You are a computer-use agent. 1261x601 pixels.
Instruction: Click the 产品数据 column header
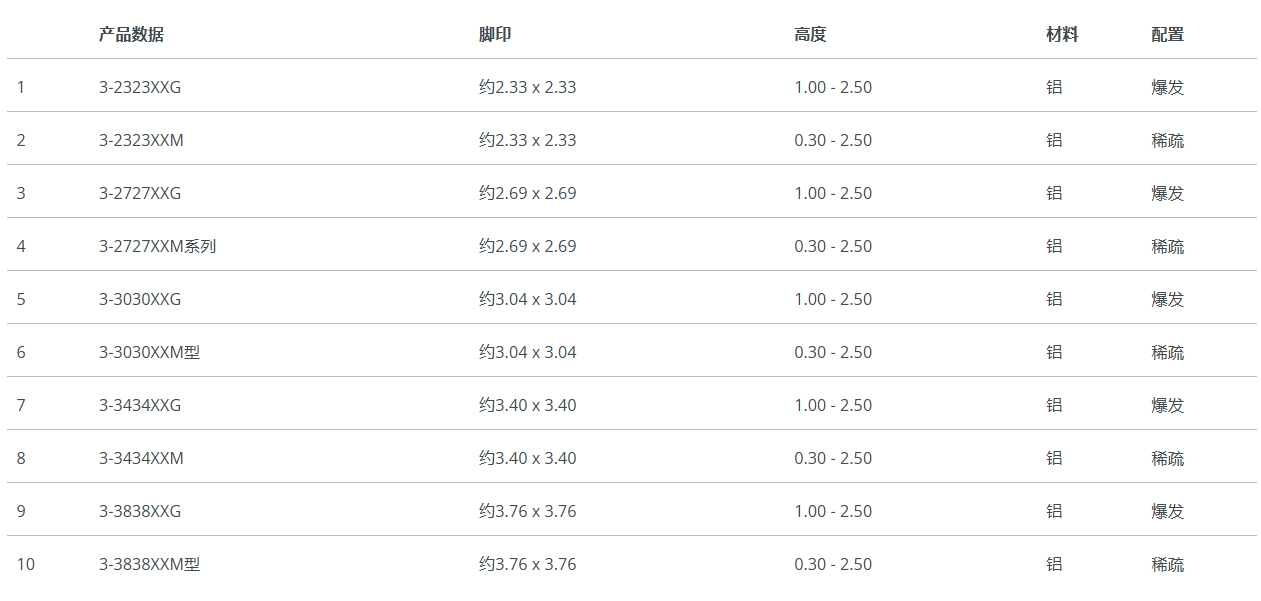click(x=131, y=35)
